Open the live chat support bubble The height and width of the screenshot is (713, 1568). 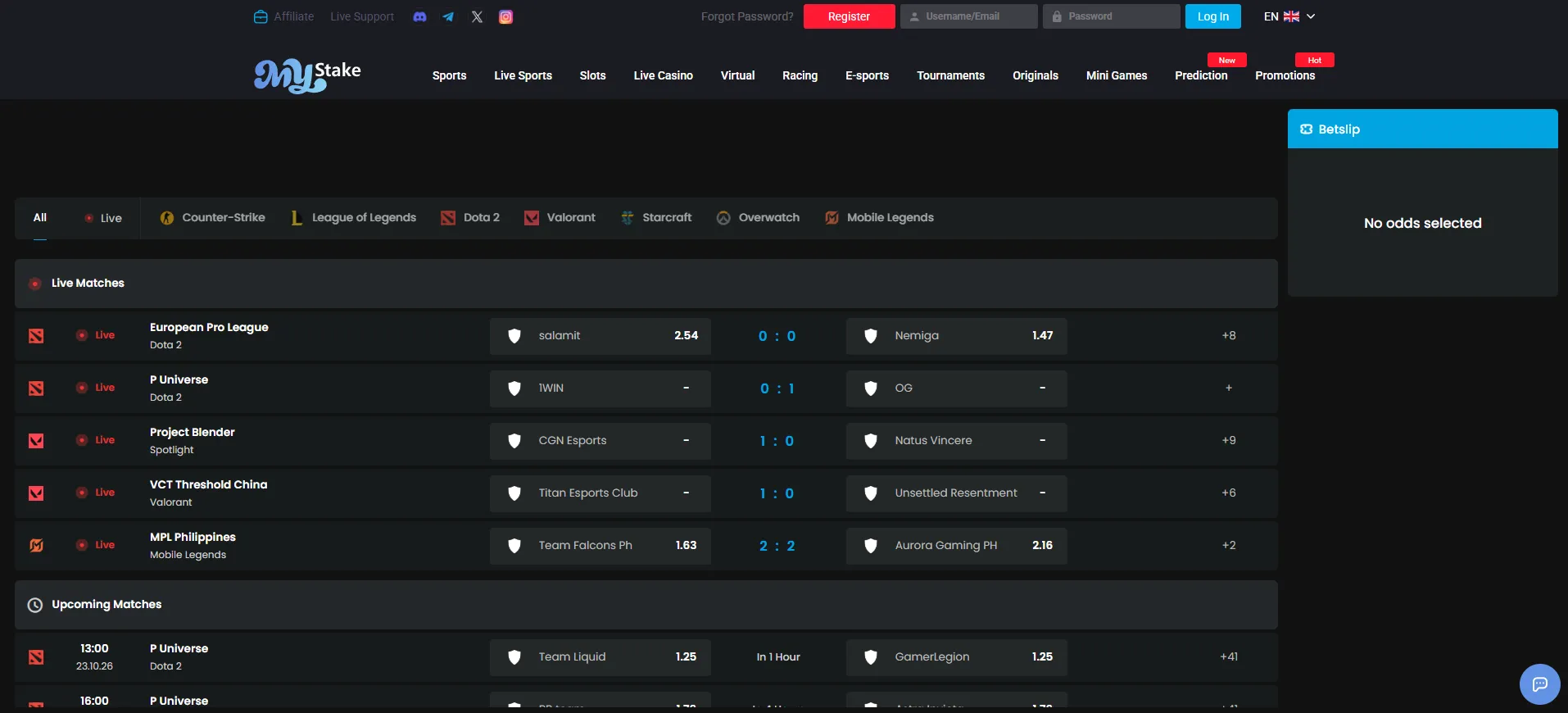tap(1540, 684)
